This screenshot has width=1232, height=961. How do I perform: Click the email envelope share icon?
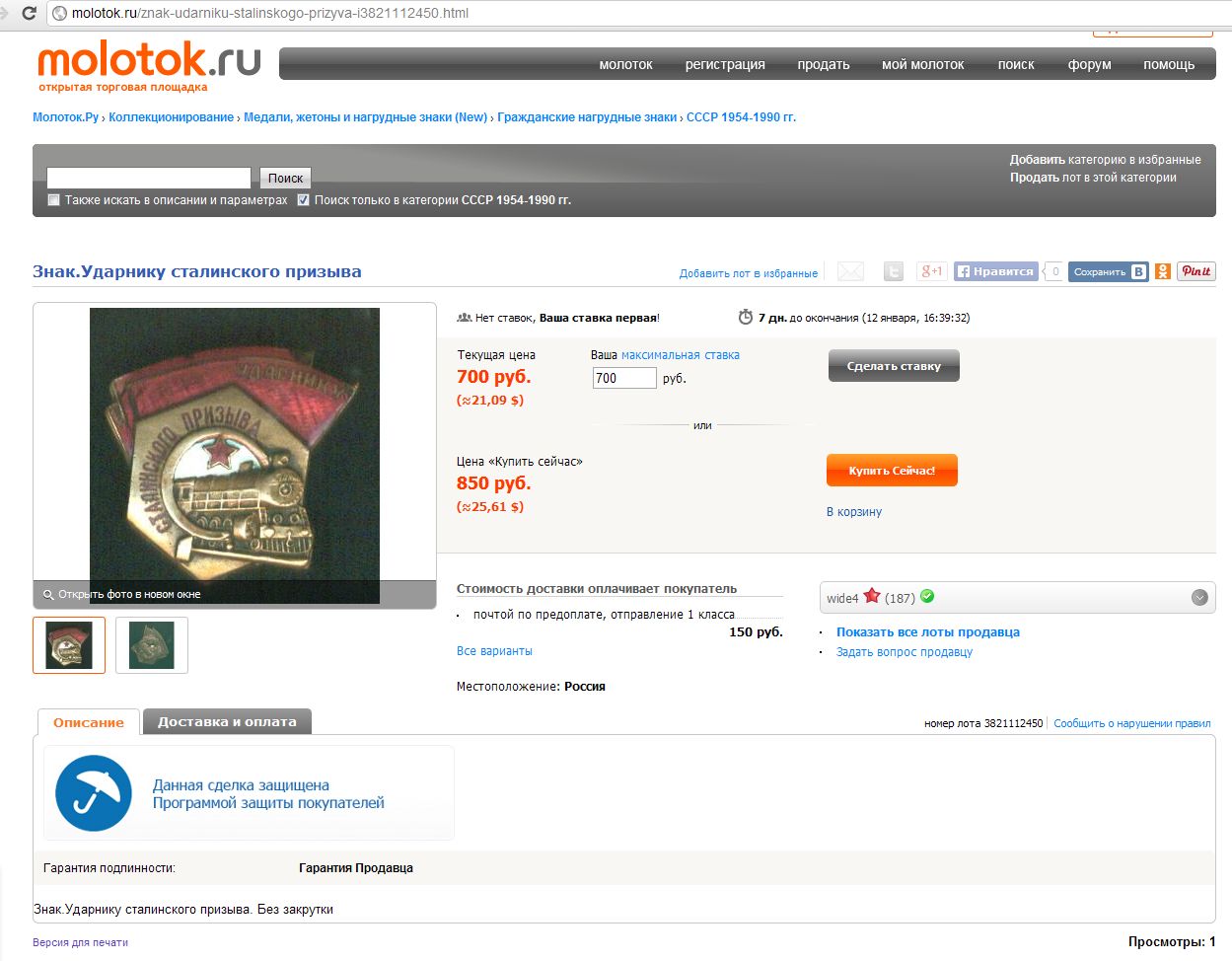[x=850, y=271]
